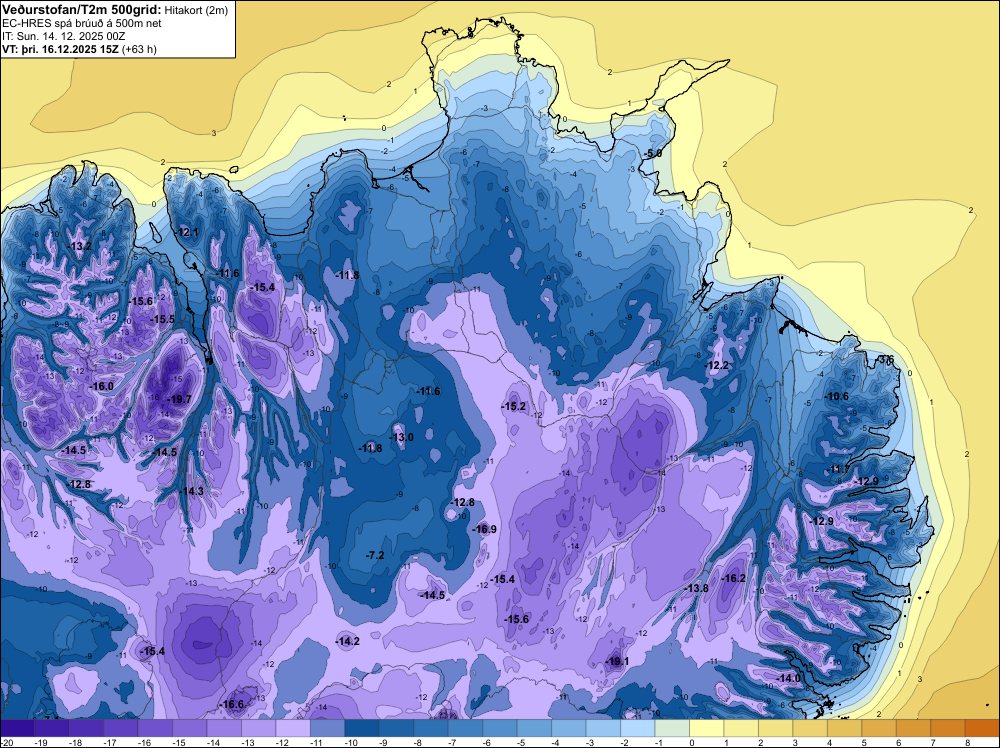The width and height of the screenshot is (1000, 748).
Task: Click legend swatch between -10 and -9
Action: 362,728
